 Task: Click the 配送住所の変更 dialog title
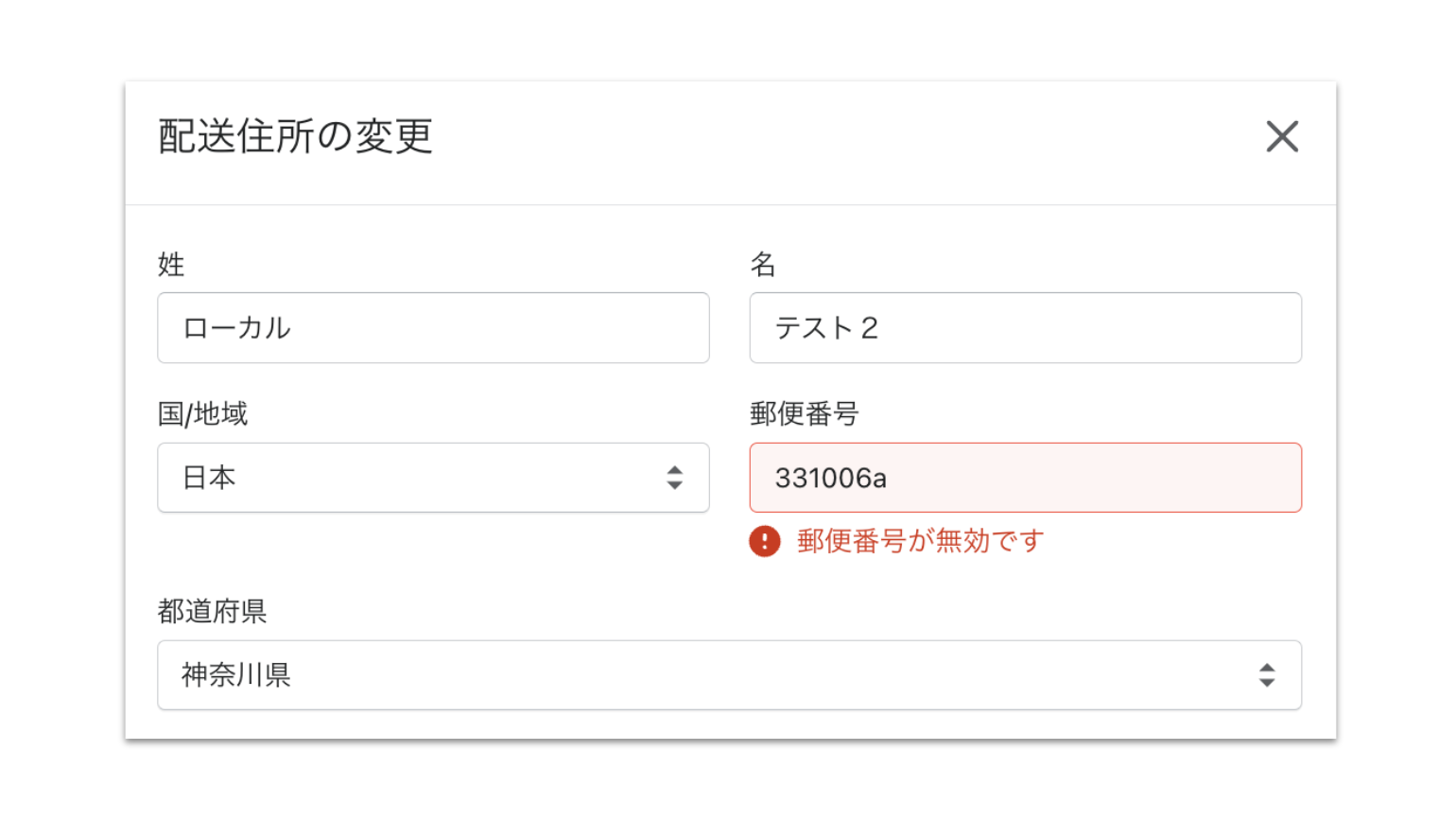coord(295,136)
